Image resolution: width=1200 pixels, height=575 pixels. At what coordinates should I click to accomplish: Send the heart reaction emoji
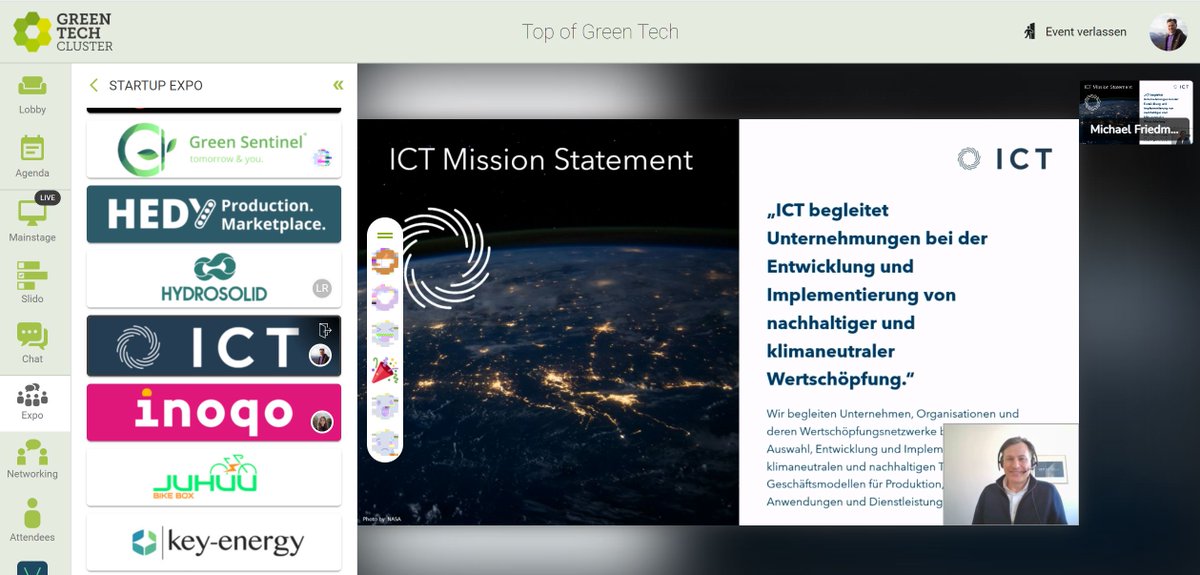[385, 298]
